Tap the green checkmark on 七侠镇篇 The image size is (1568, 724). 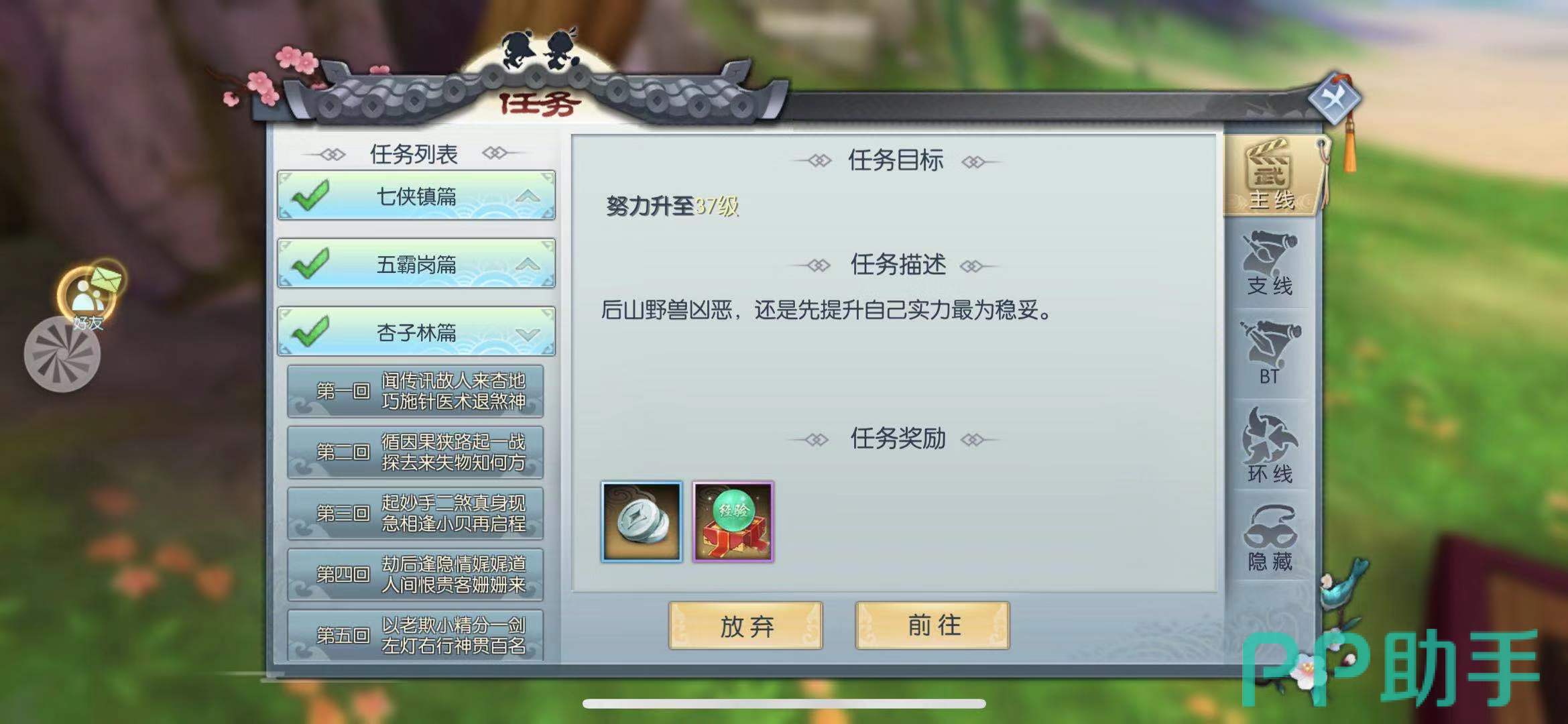pos(310,196)
